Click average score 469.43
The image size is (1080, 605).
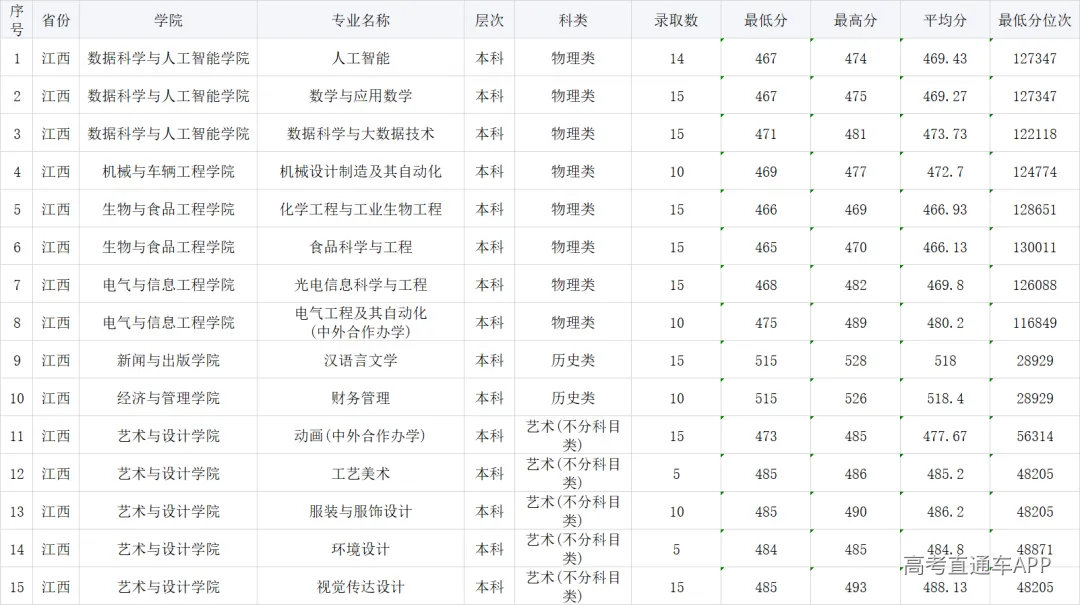click(x=945, y=59)
